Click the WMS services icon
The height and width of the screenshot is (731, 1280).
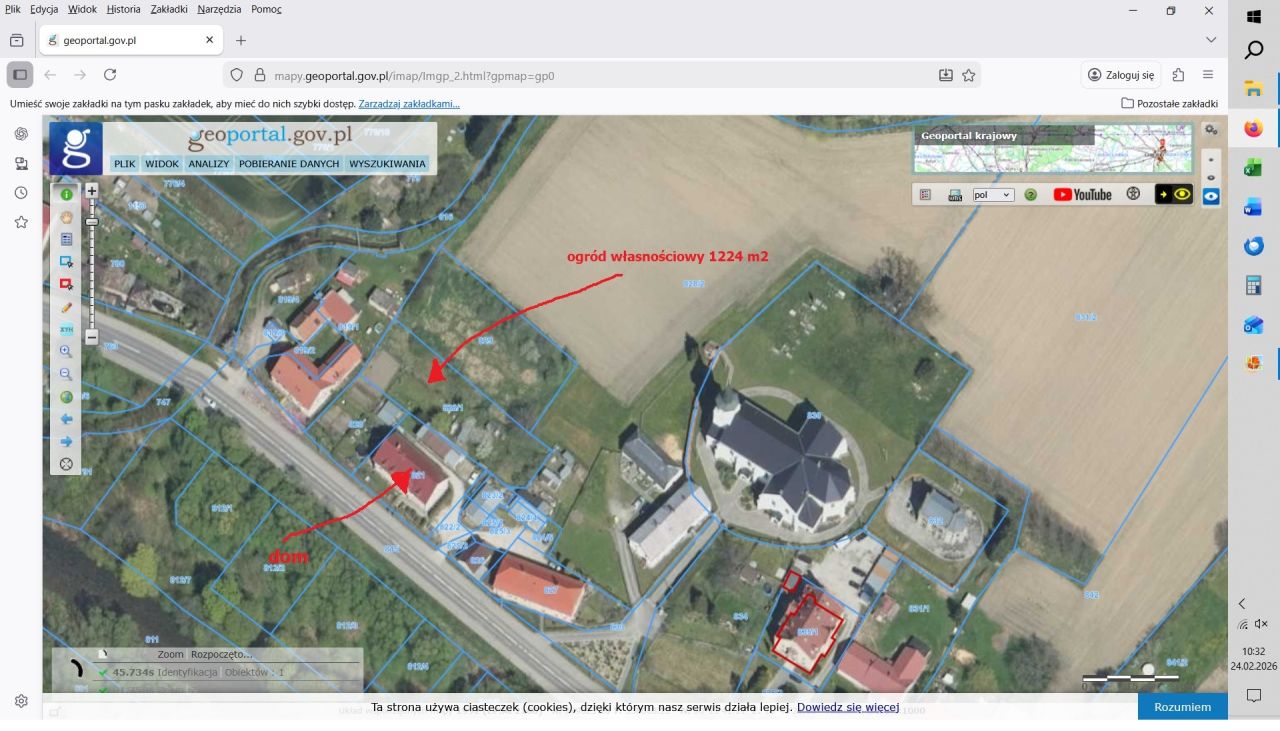pyautogui.click(x=955, y=195)
